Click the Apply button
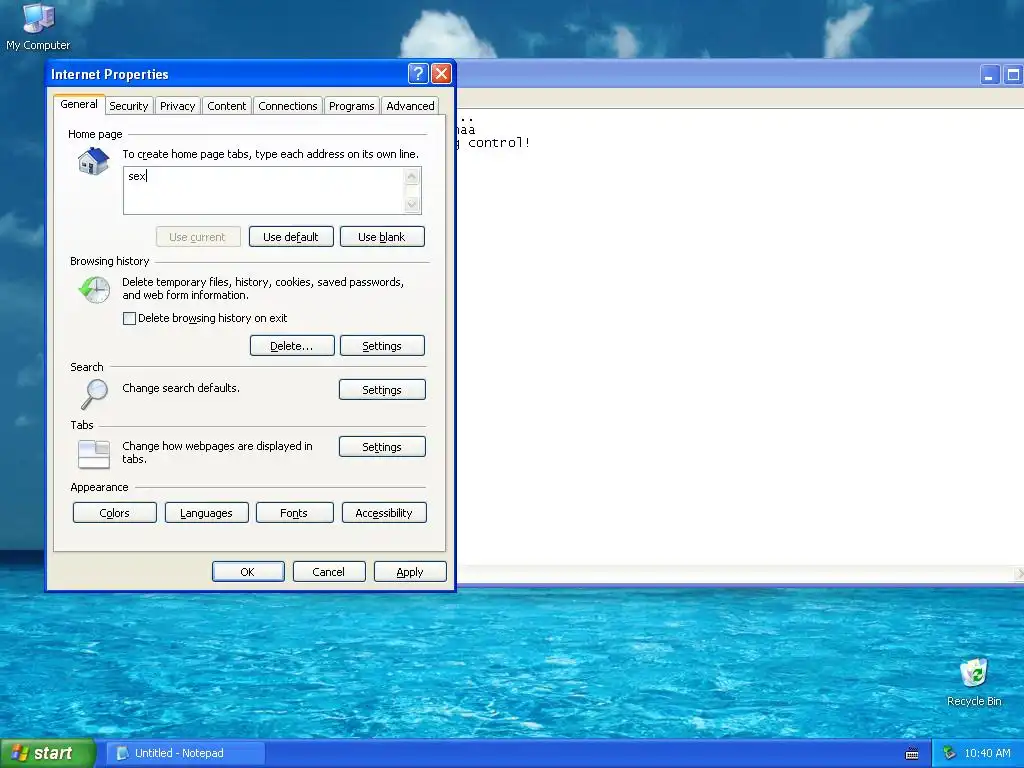The width and height of the screenshot is (1024, 768). coord(410,571)
